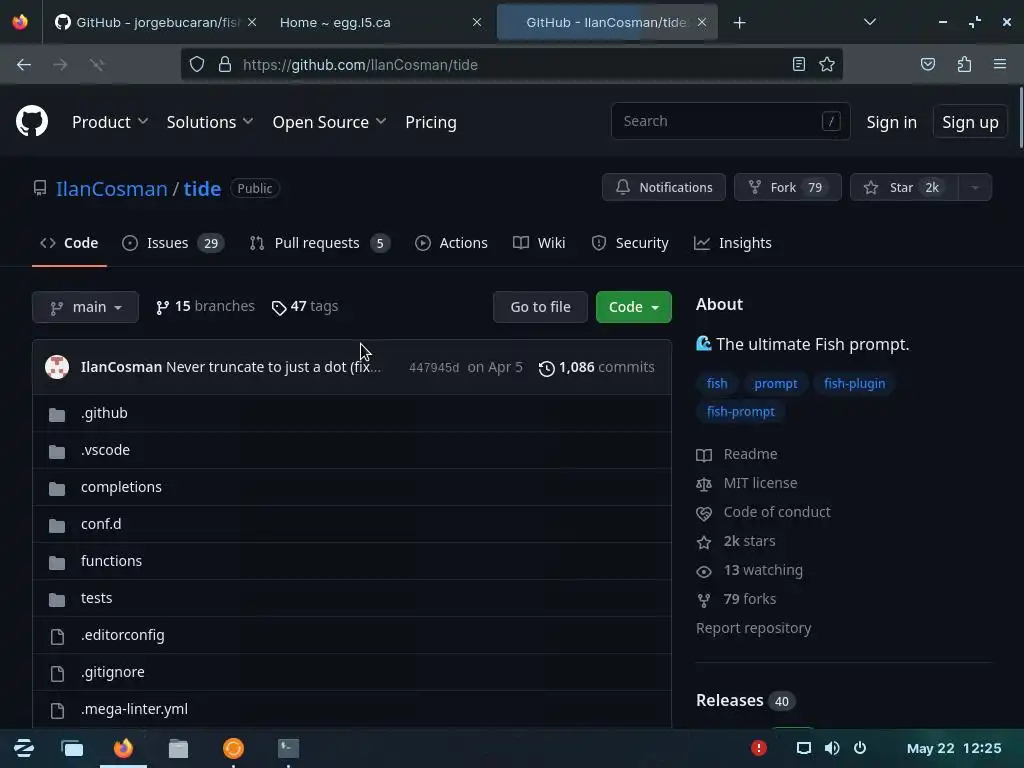Screen dimensions: 1024x768
Task: Click IlanCosman avatar in commit row
Action: (x=57, y=367)
